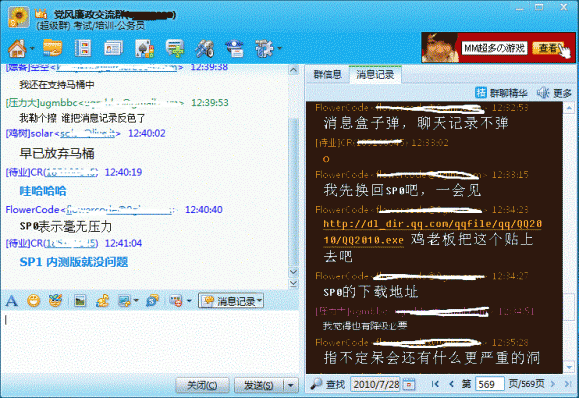The image size is (579, 398).
Task: Click history message 我先换回SP0吧，一会见
Action: tap(402, 191)
